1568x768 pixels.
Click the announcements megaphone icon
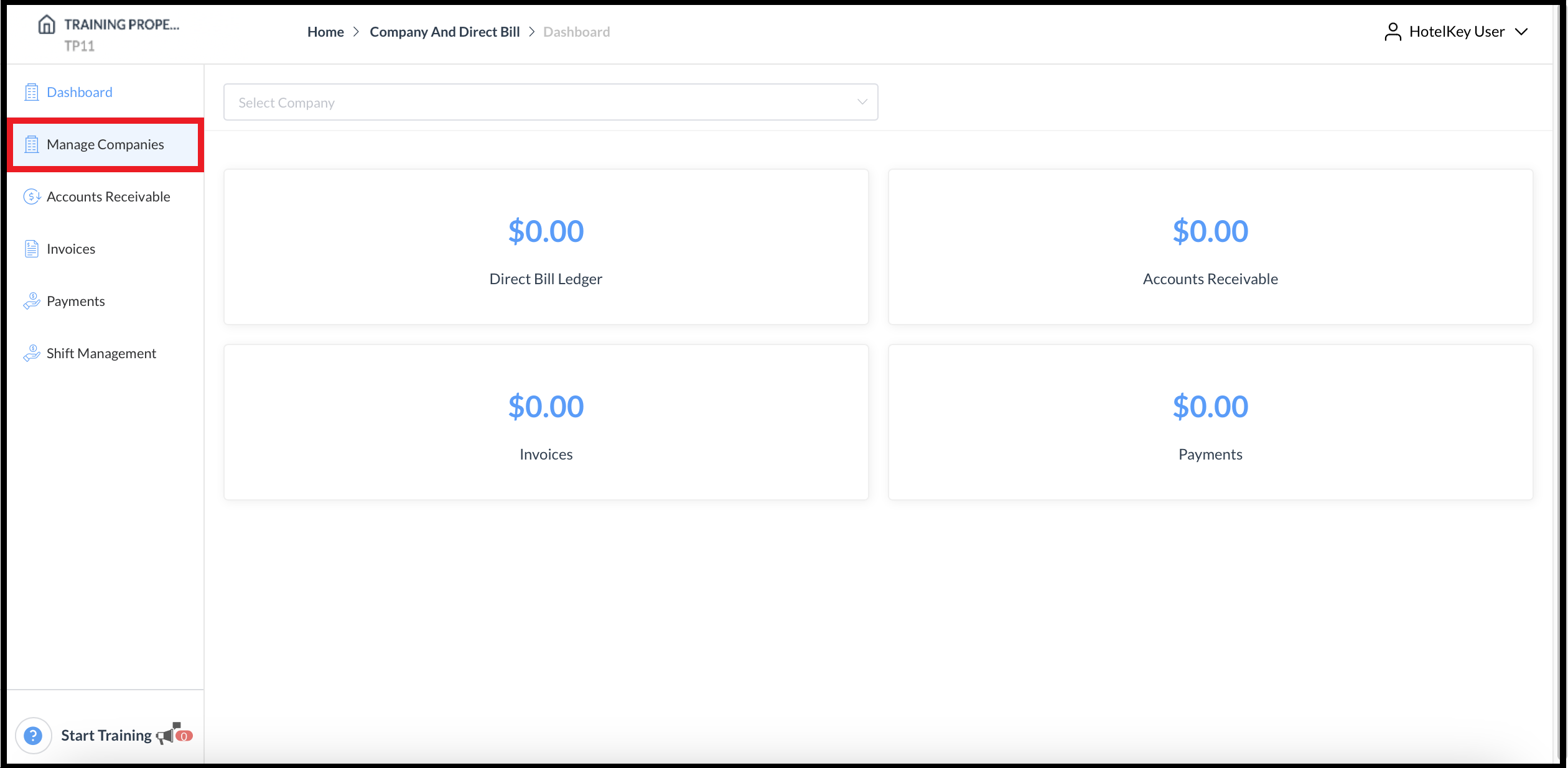point(171,734)
